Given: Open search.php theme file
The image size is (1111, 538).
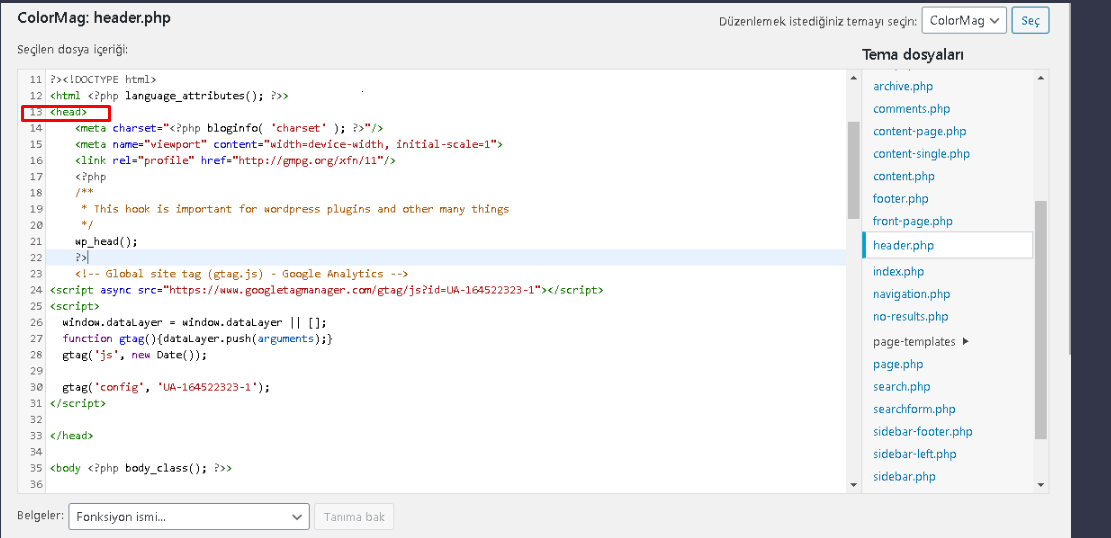Looking at the screenshot, I should (x=901, y=387).
